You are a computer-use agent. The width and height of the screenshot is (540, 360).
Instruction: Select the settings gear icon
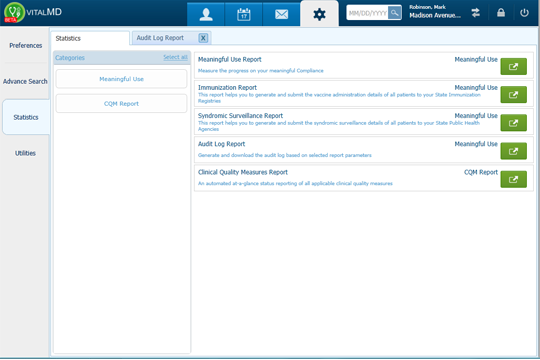click(319, 14)
